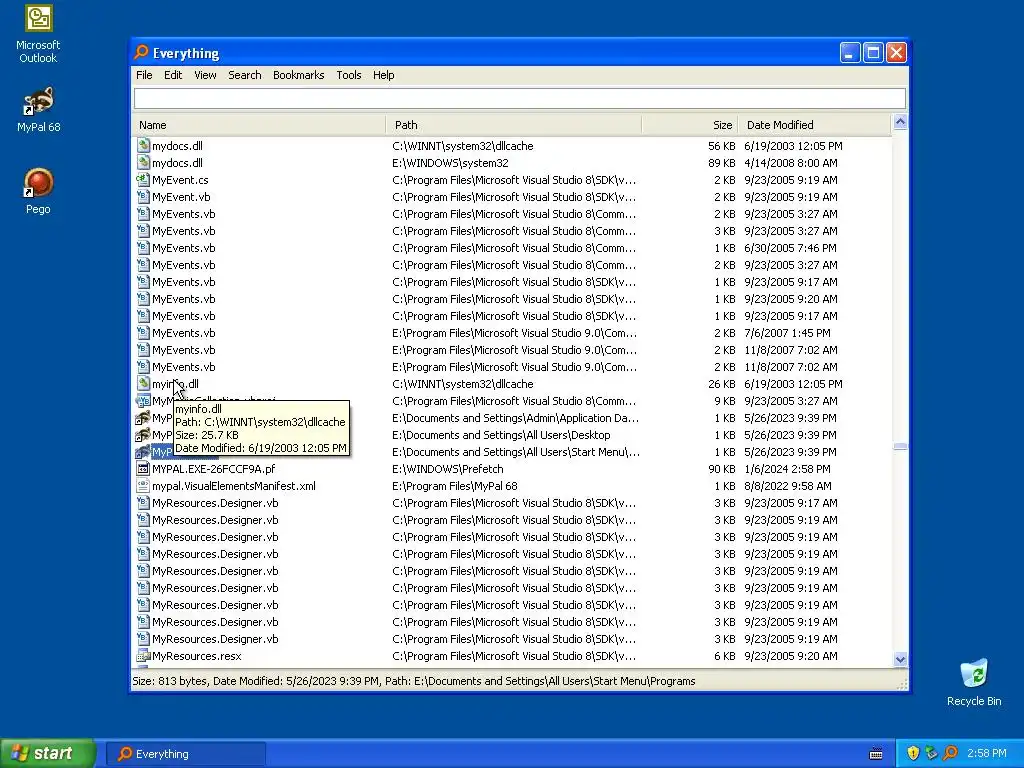Click the security shield alert tray icon
The width and height of the screenshot is (1024, 768).
point(913,753)
